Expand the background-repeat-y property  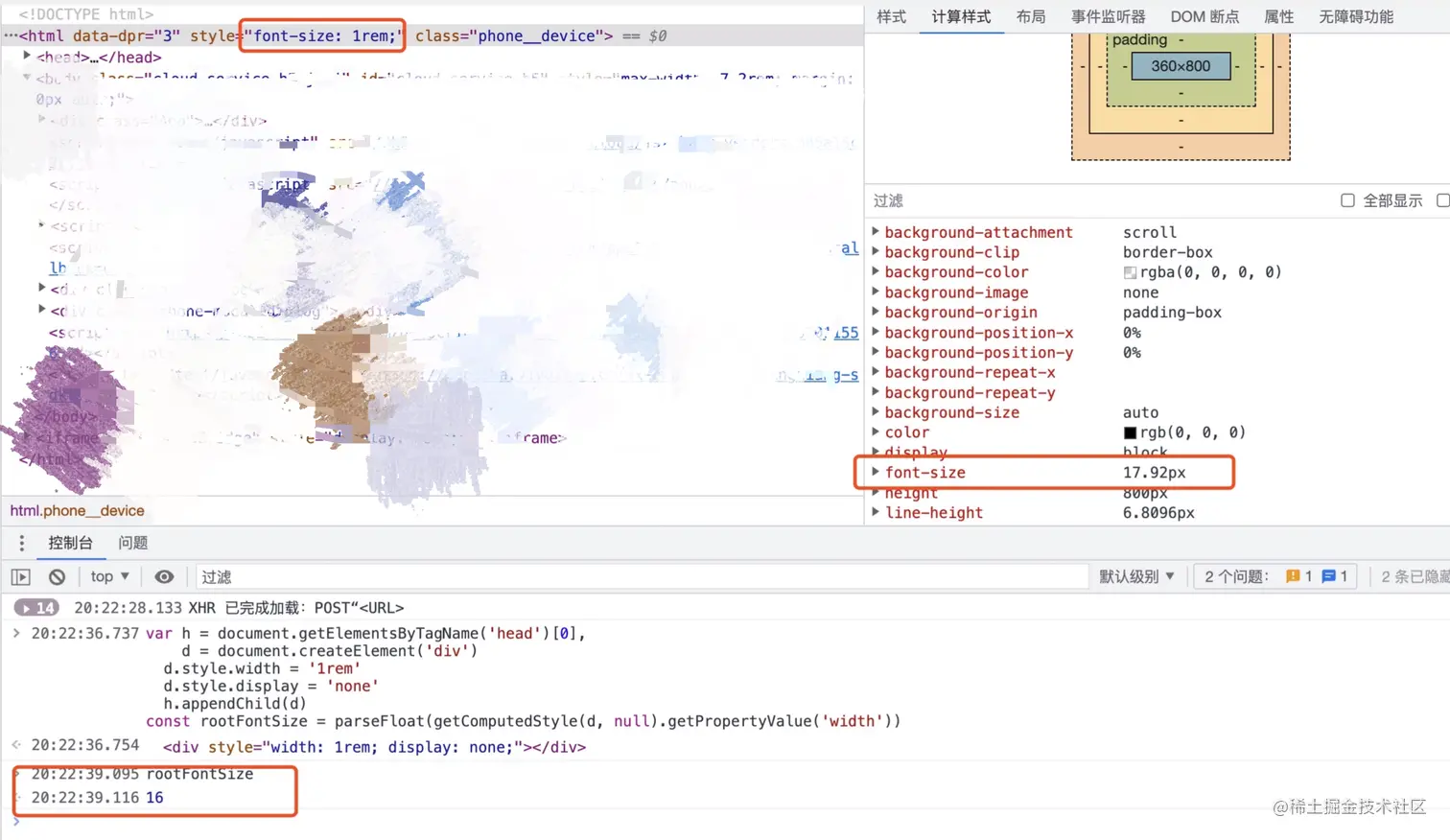876,392
